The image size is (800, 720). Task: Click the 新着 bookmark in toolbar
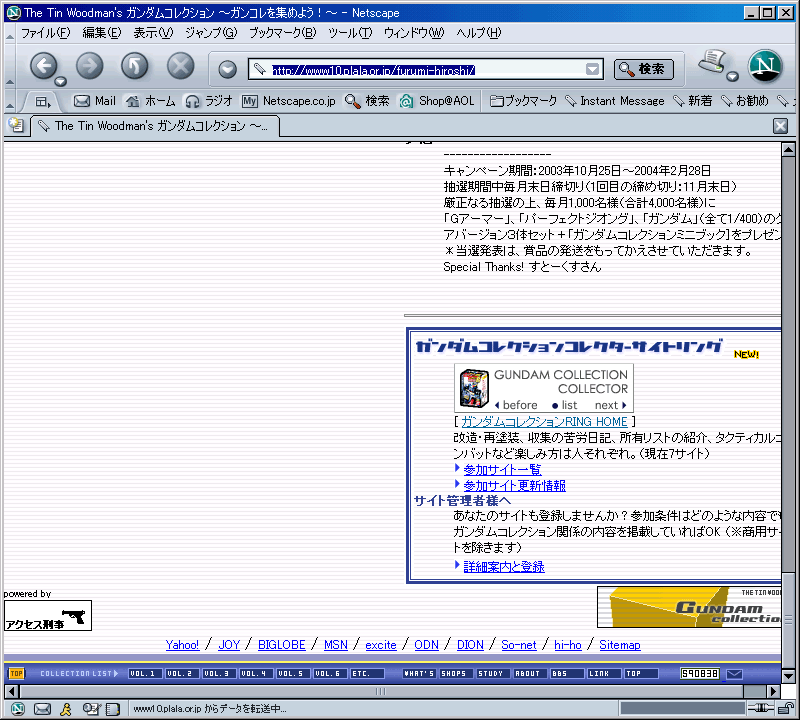tap(693, 101)
